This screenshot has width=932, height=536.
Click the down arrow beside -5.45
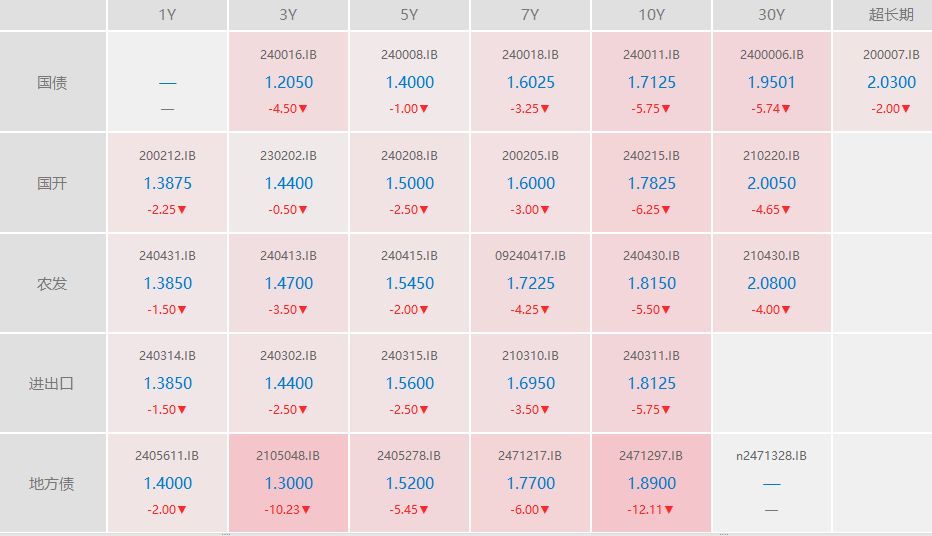pos(425,510)
